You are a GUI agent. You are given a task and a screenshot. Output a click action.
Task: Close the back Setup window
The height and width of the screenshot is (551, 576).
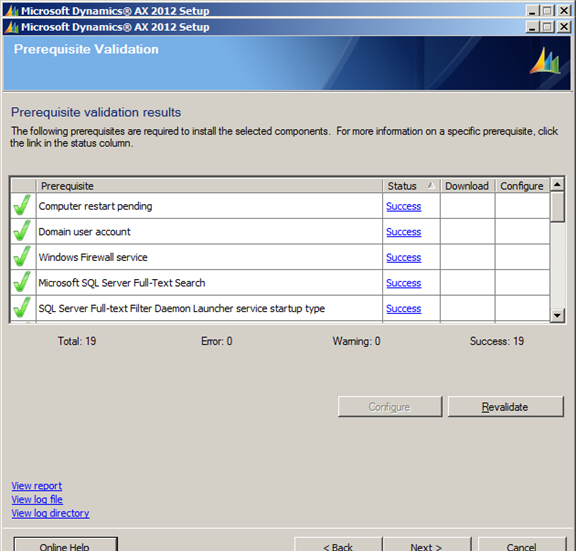pyautogui.click(x=564, y=11)
